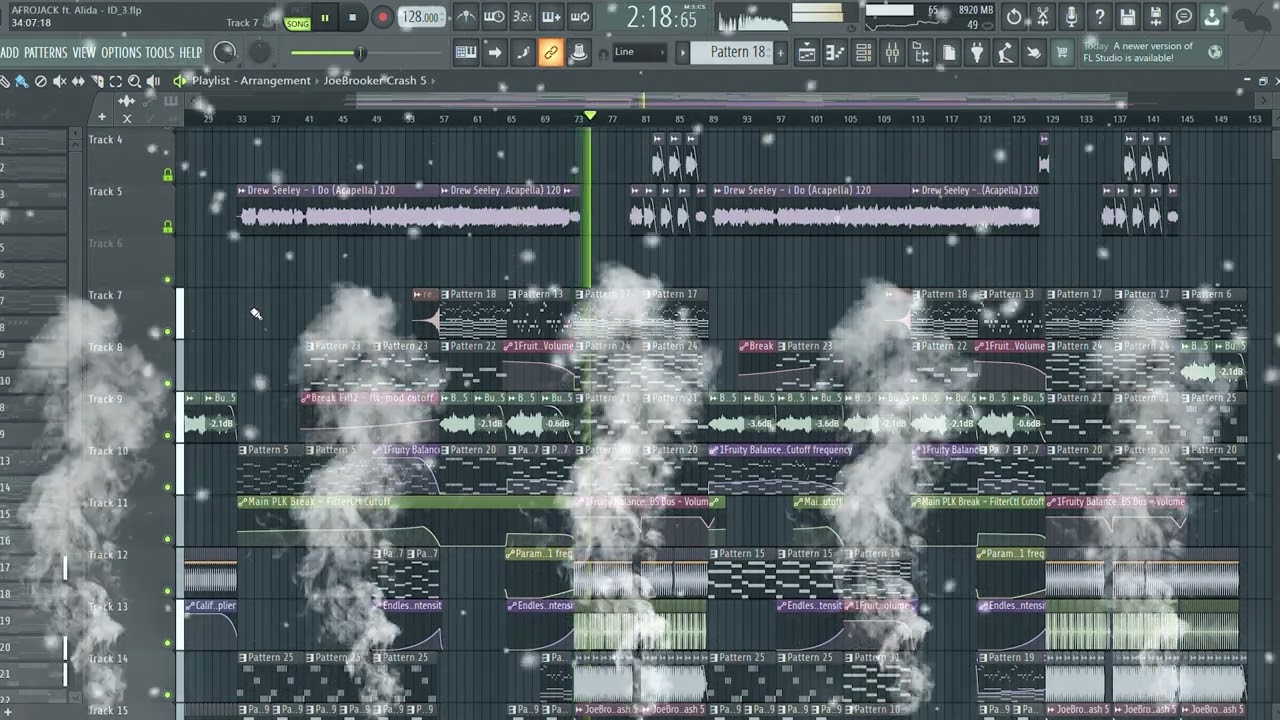1280x720 pixels.
Task: Open the plugin picker plug icon
Action: (x=977, y=53)
